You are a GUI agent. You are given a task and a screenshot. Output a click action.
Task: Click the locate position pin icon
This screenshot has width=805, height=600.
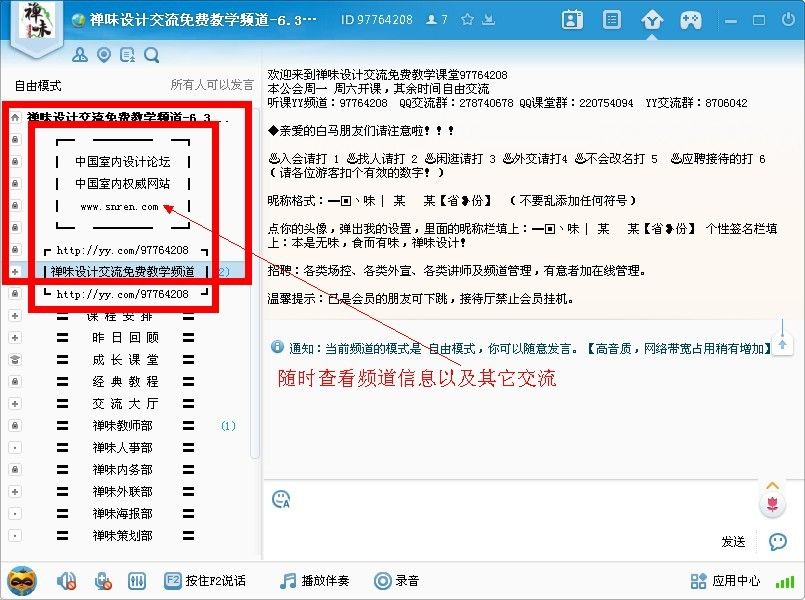pyautogui.click(x=104, y=54)
